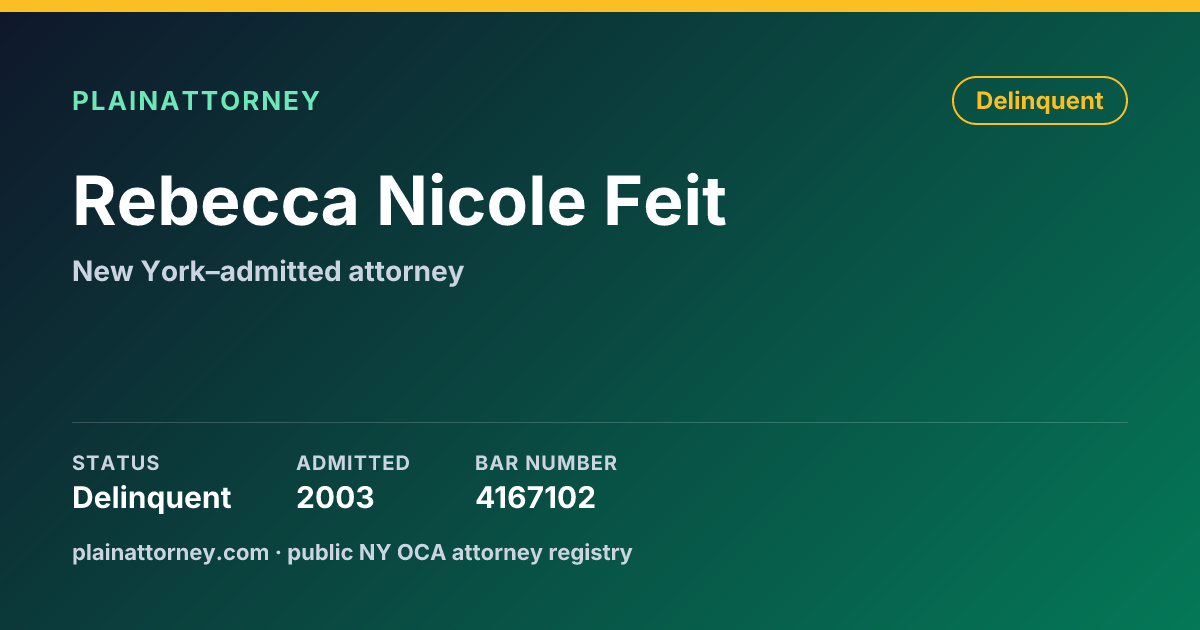This screenshot has width=1200, height=630.
Task: Click the public NY OCA attorney registry text
Action: point(460,552)
